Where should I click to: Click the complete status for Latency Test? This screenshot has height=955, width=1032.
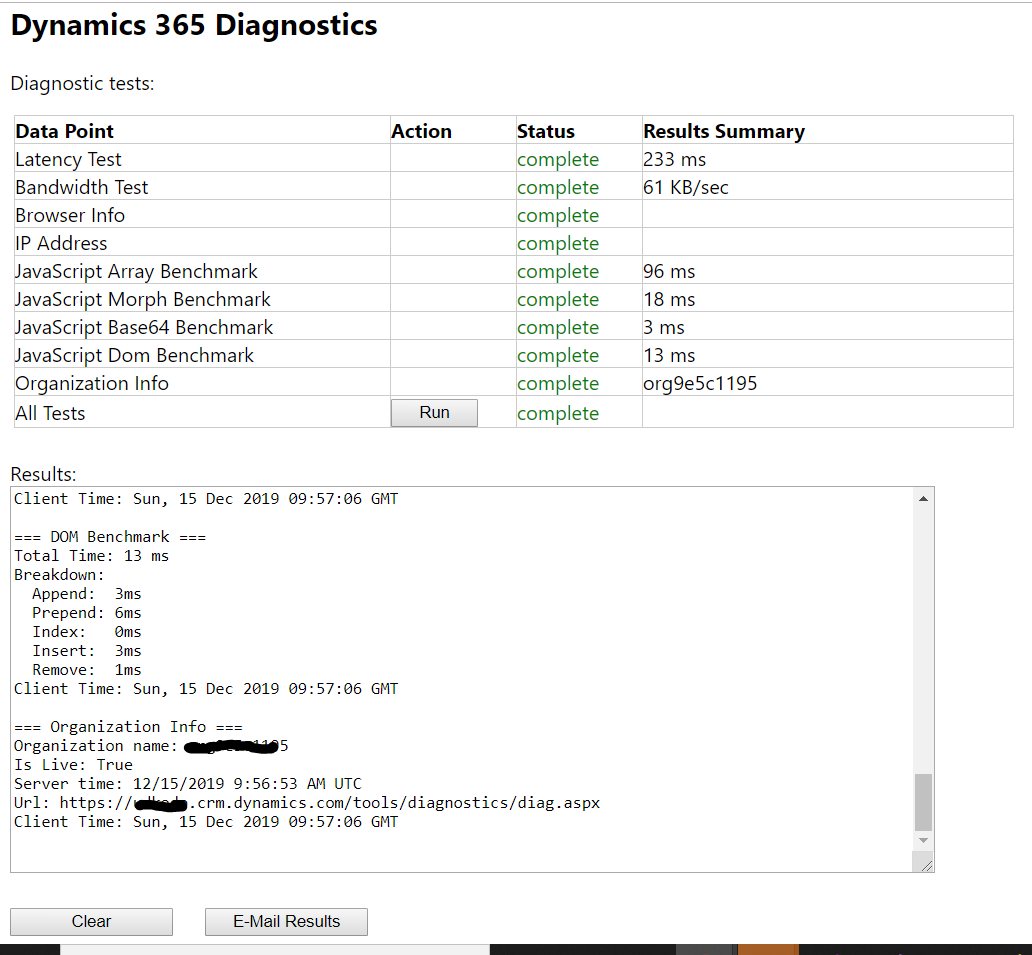coord(557,159)
